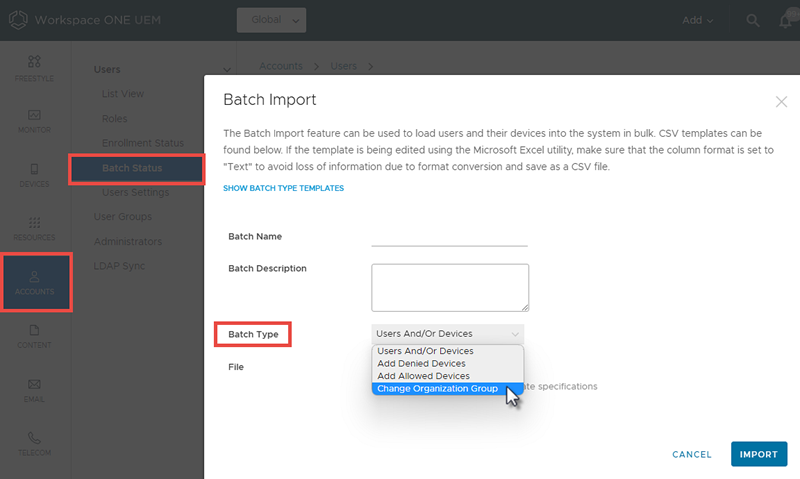Close the Batch Import dialog
800x479 pixels.
point(781,102)
